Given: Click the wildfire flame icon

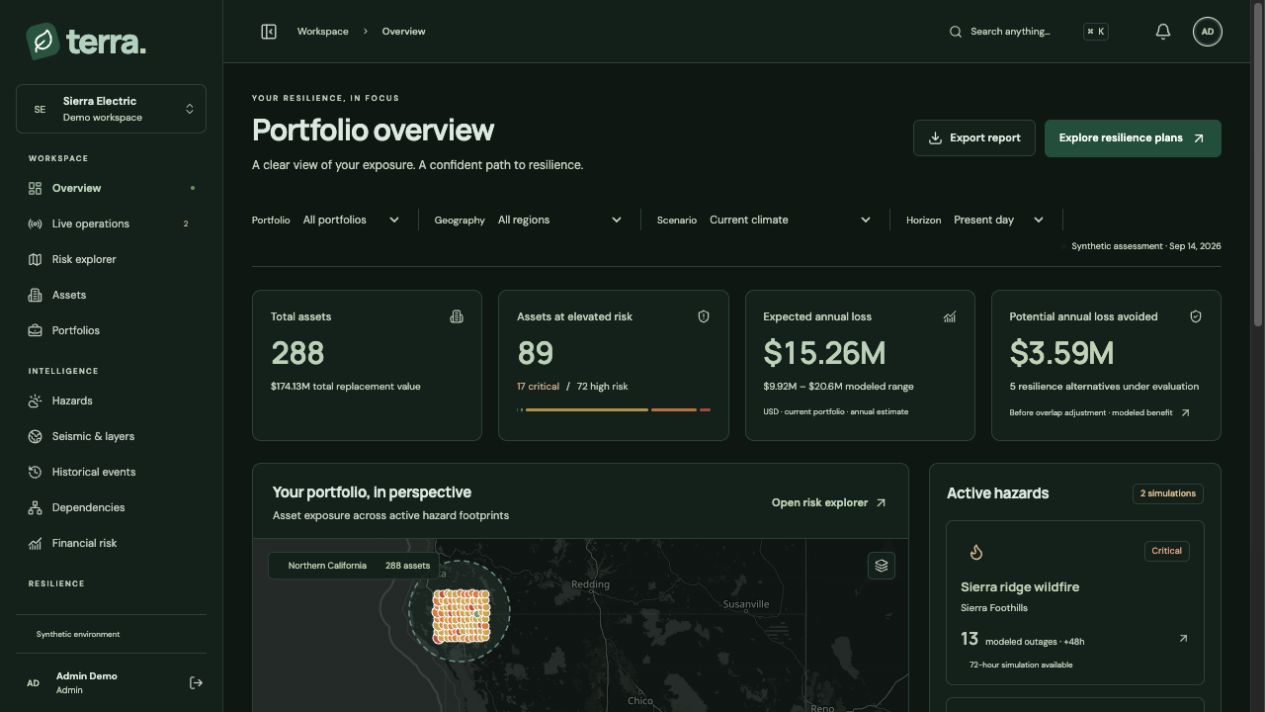Looking at the screenshot, I should pyautogui.click(x=976, y=552).
